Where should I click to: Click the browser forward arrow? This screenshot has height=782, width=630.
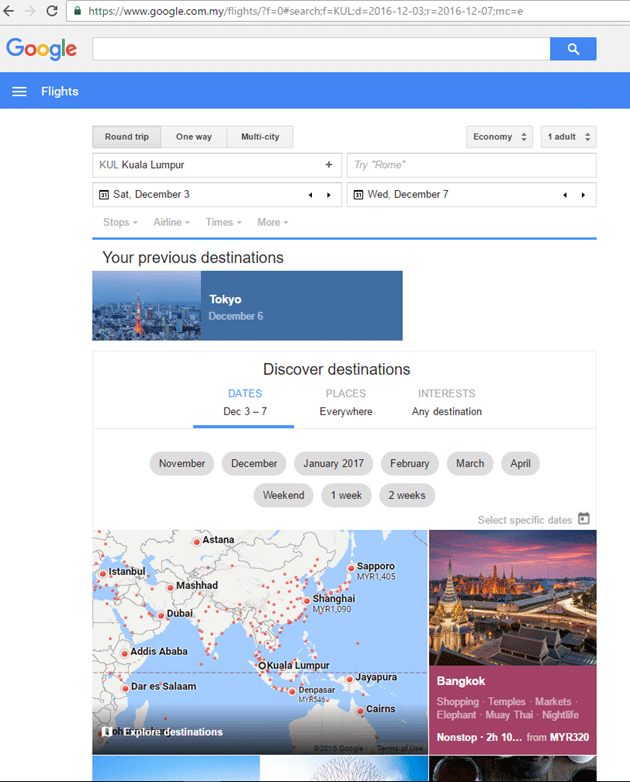[x=30, y=10]
